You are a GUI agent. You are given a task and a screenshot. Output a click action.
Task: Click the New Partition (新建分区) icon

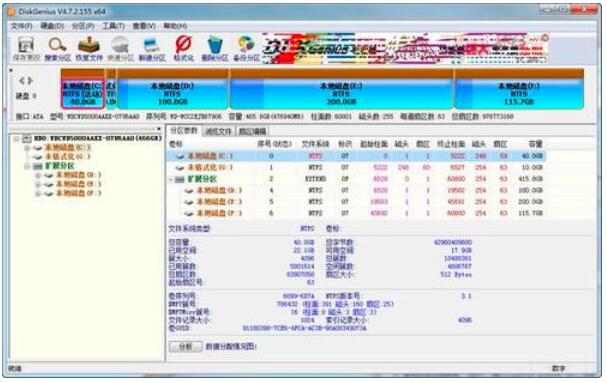152,49
